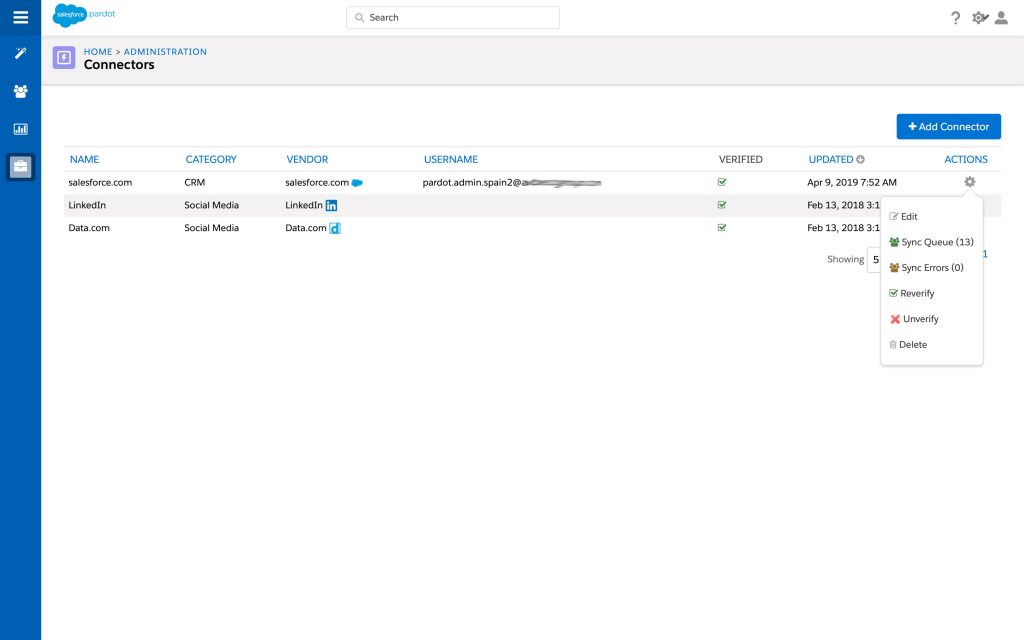Click the Apr 9, 2019 7:52 AM date

(x=852, y=182)
